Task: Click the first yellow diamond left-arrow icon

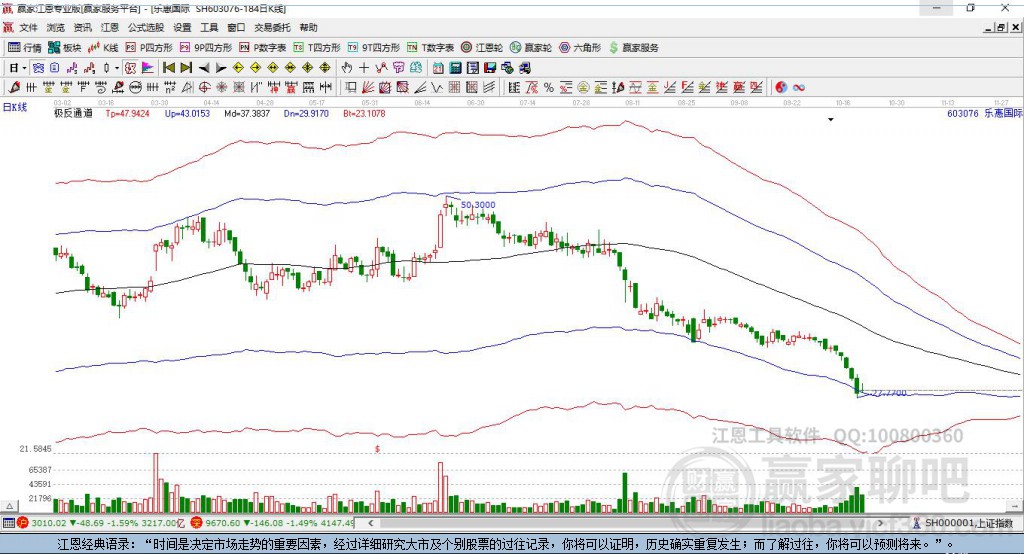Action: tap(238, 68)
